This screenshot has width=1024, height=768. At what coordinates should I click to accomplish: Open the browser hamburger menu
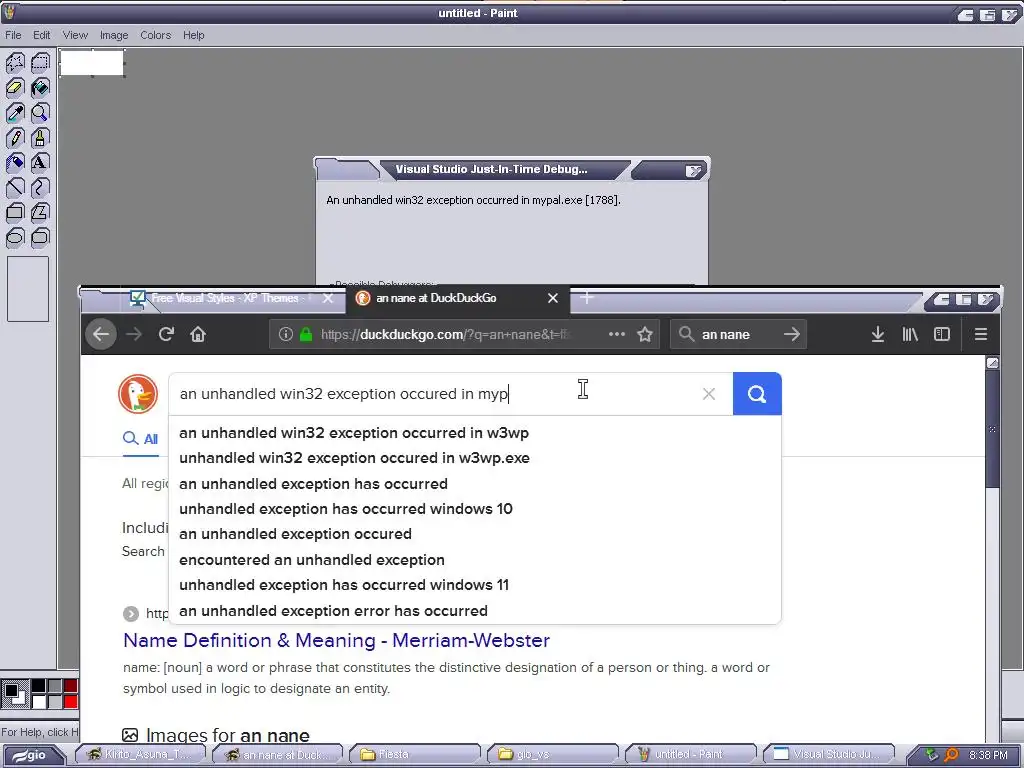[980, 334]
